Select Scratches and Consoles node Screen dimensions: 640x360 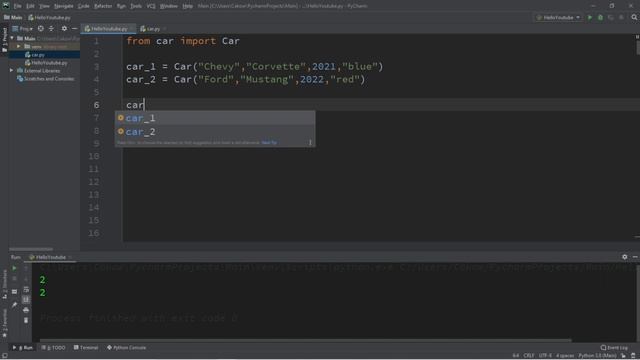(45, 79)
